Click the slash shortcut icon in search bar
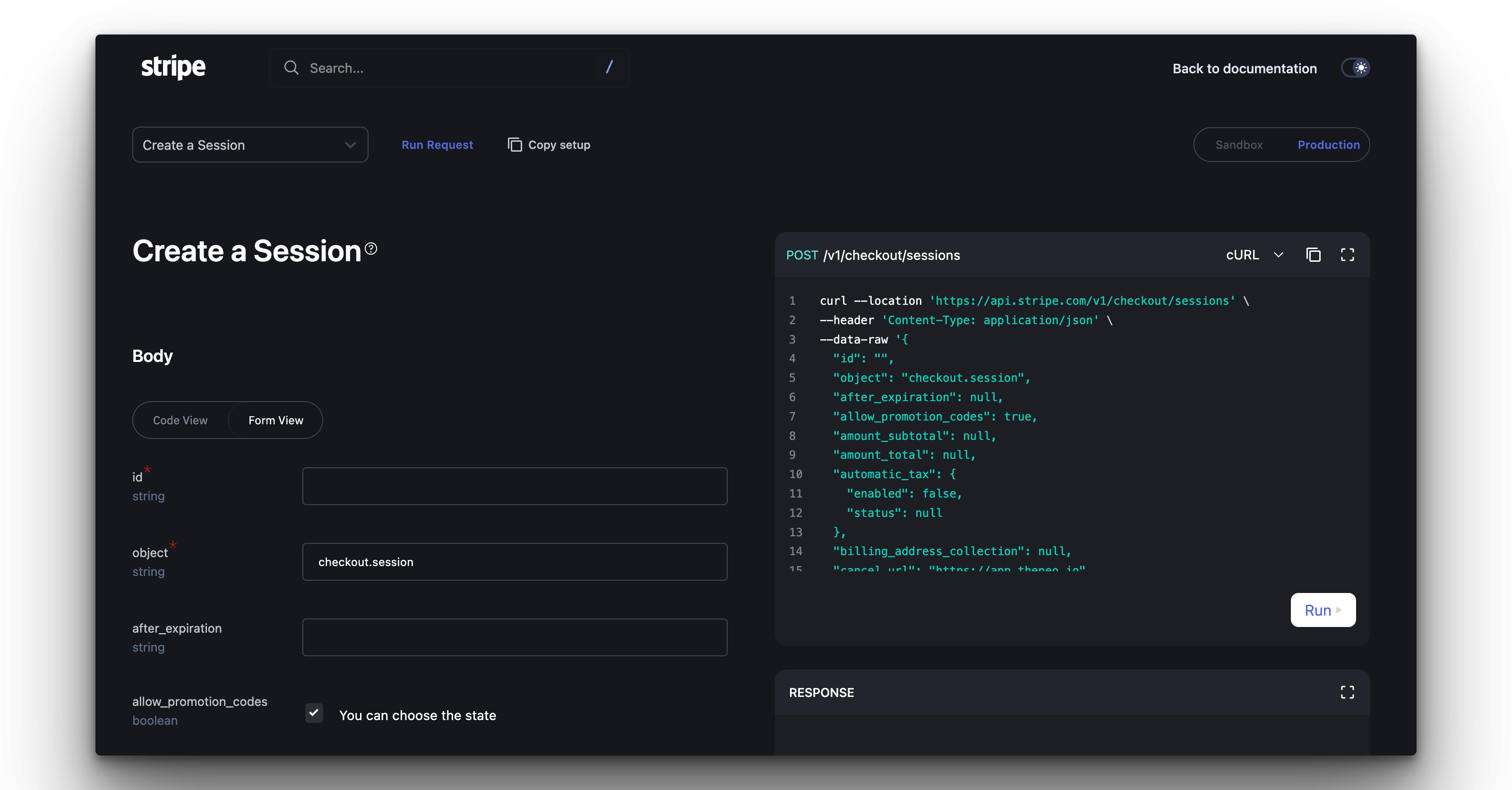1512x790 pixels. (x=609, y=67)
